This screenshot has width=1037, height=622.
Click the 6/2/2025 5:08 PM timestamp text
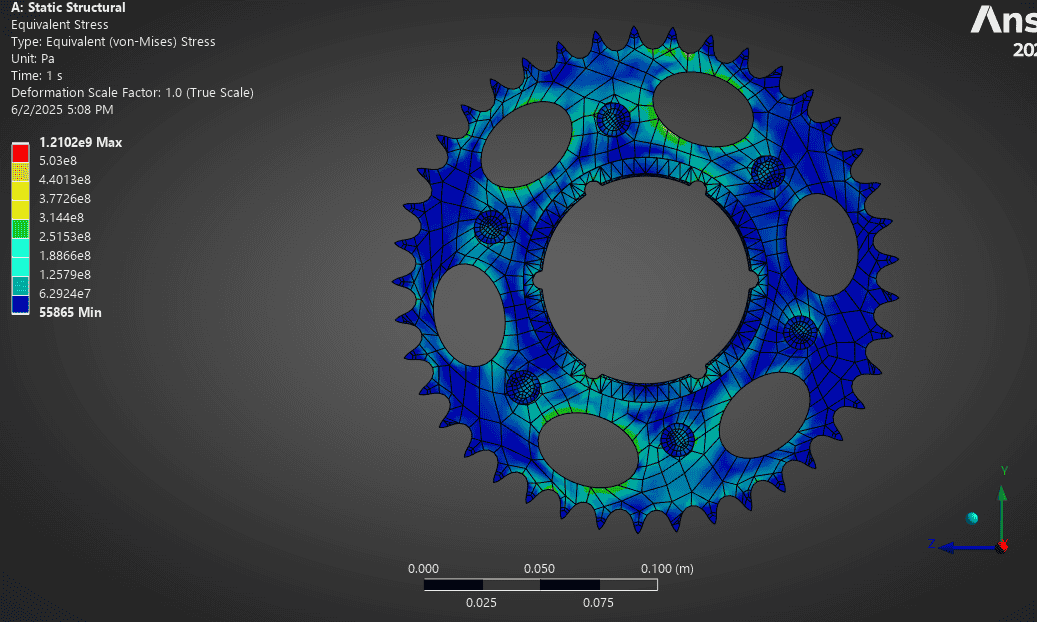[x=61, y=109]
